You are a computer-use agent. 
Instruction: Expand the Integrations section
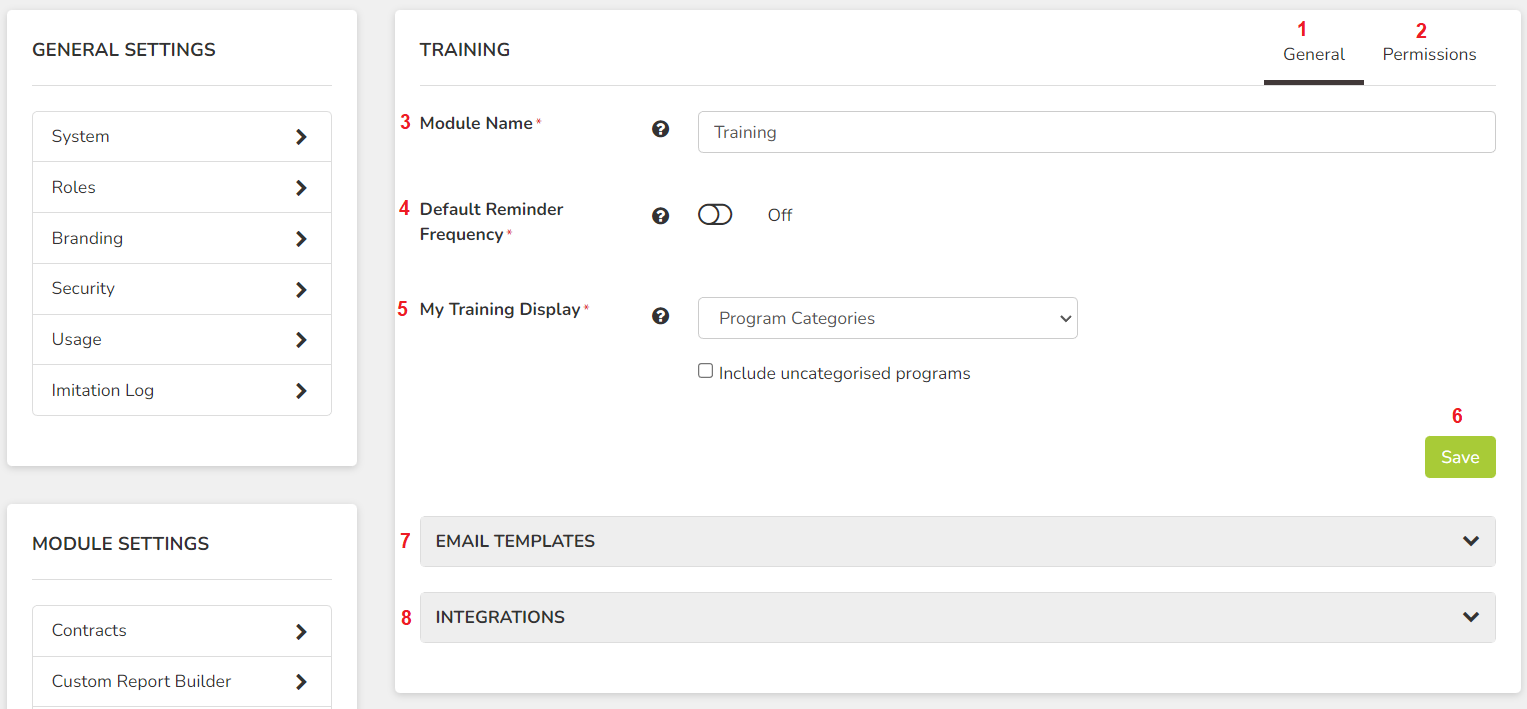click(x=958, y=617)
